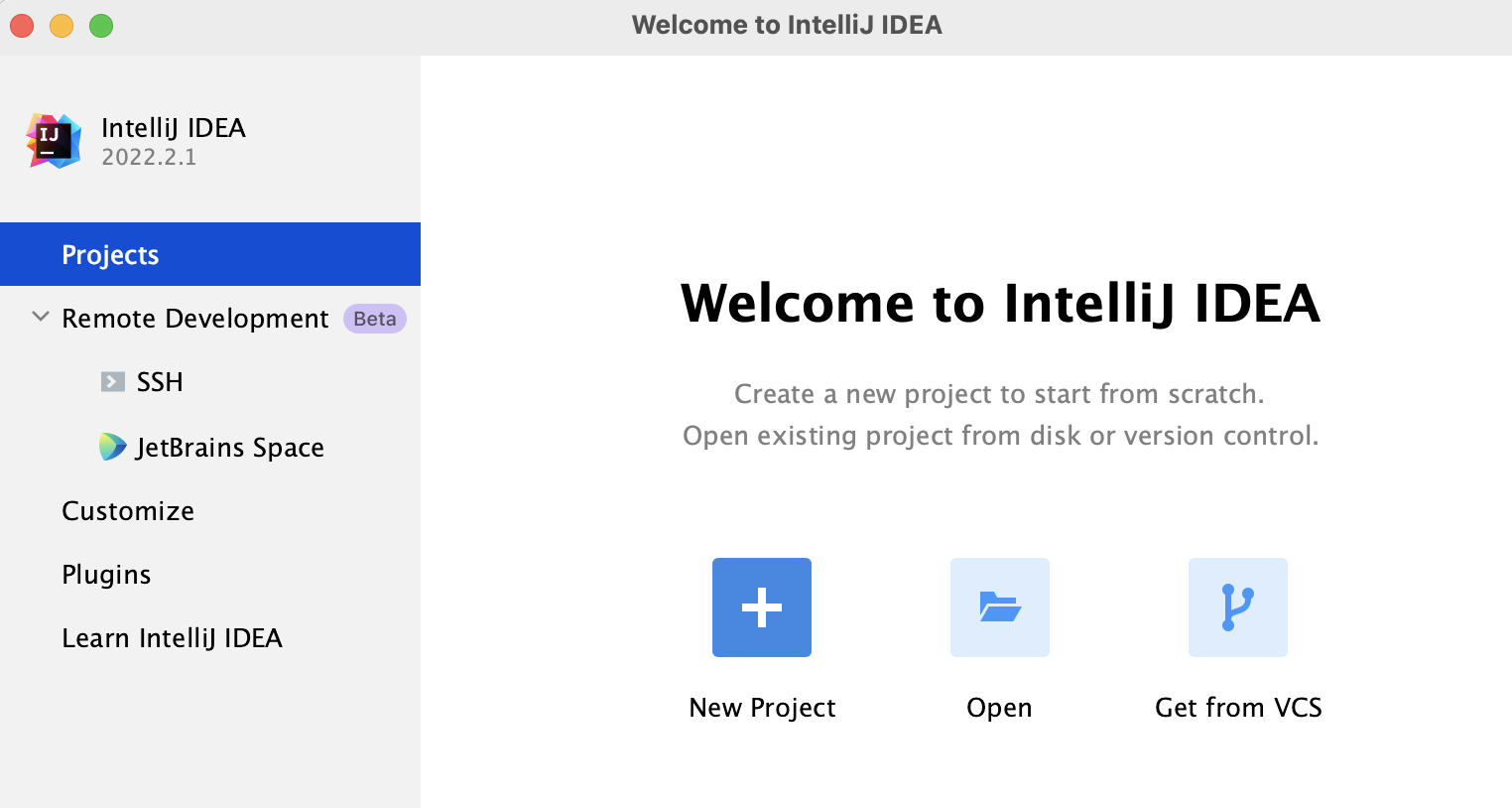This screenshot has width=1512, height=808.
Task: Click the 'Create a new project' description line
Action: 999,394
